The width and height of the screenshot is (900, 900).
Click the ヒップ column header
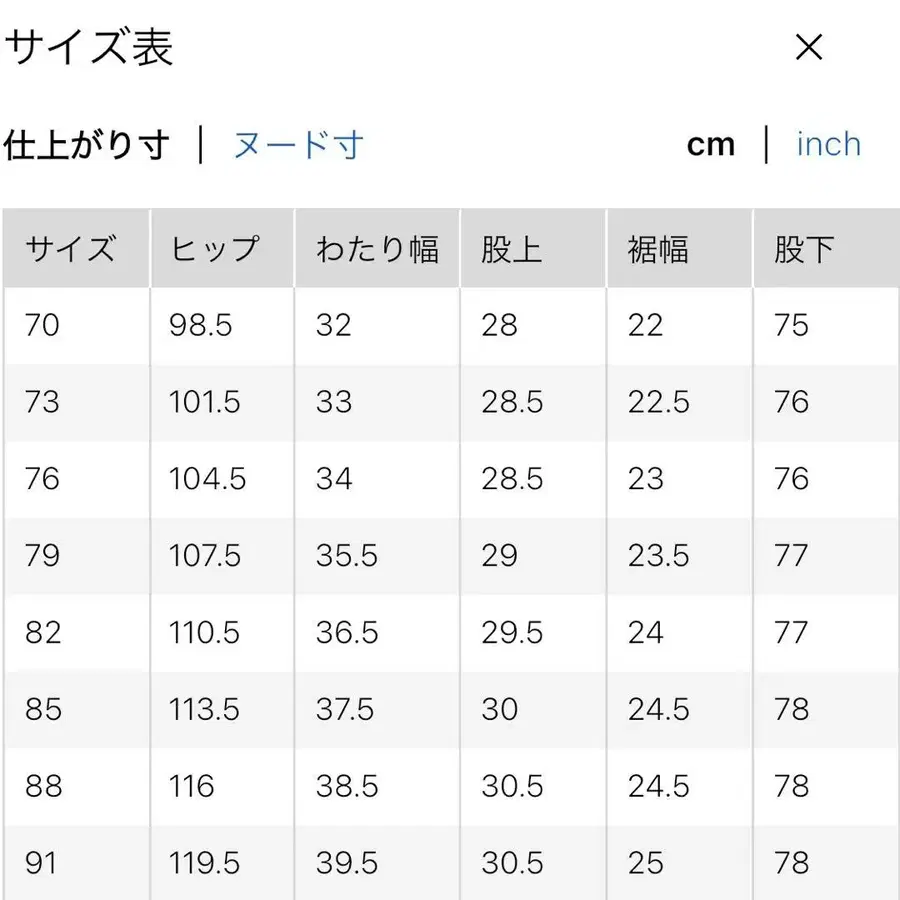point(213,248)
